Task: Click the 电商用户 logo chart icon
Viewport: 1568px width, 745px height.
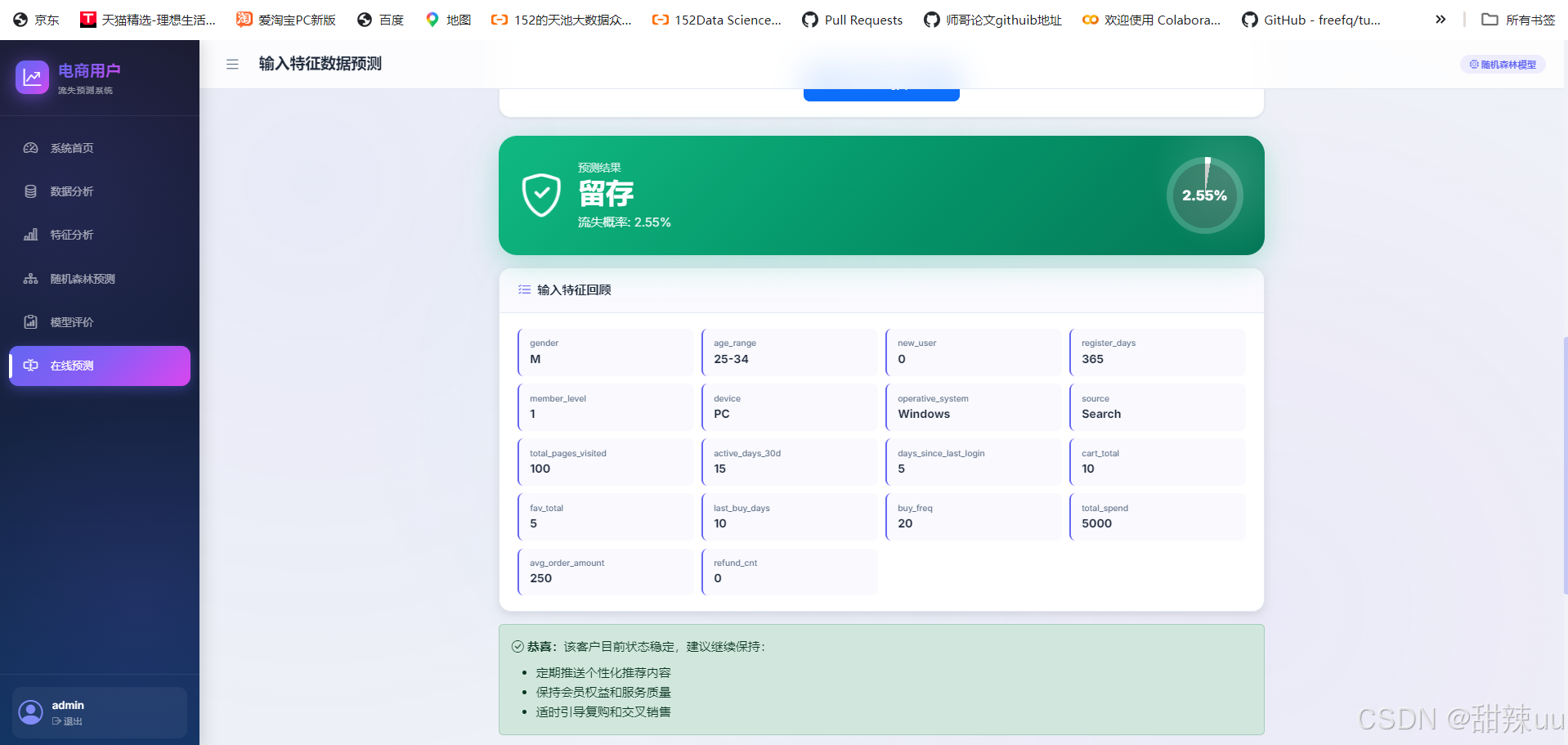Action: coord(32,78)
